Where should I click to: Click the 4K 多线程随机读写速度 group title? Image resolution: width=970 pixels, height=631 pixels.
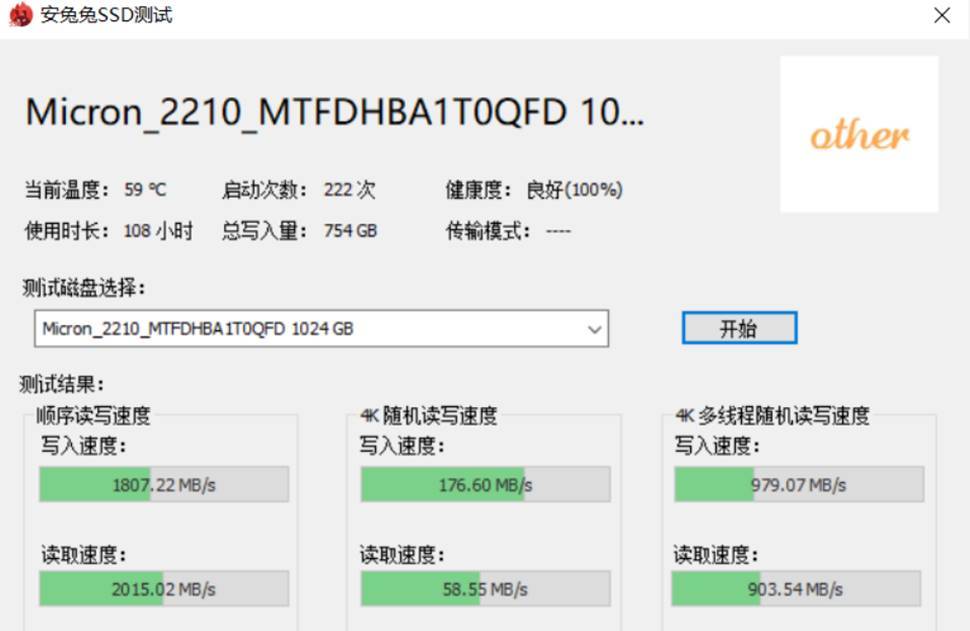click(x=772, y=416)
